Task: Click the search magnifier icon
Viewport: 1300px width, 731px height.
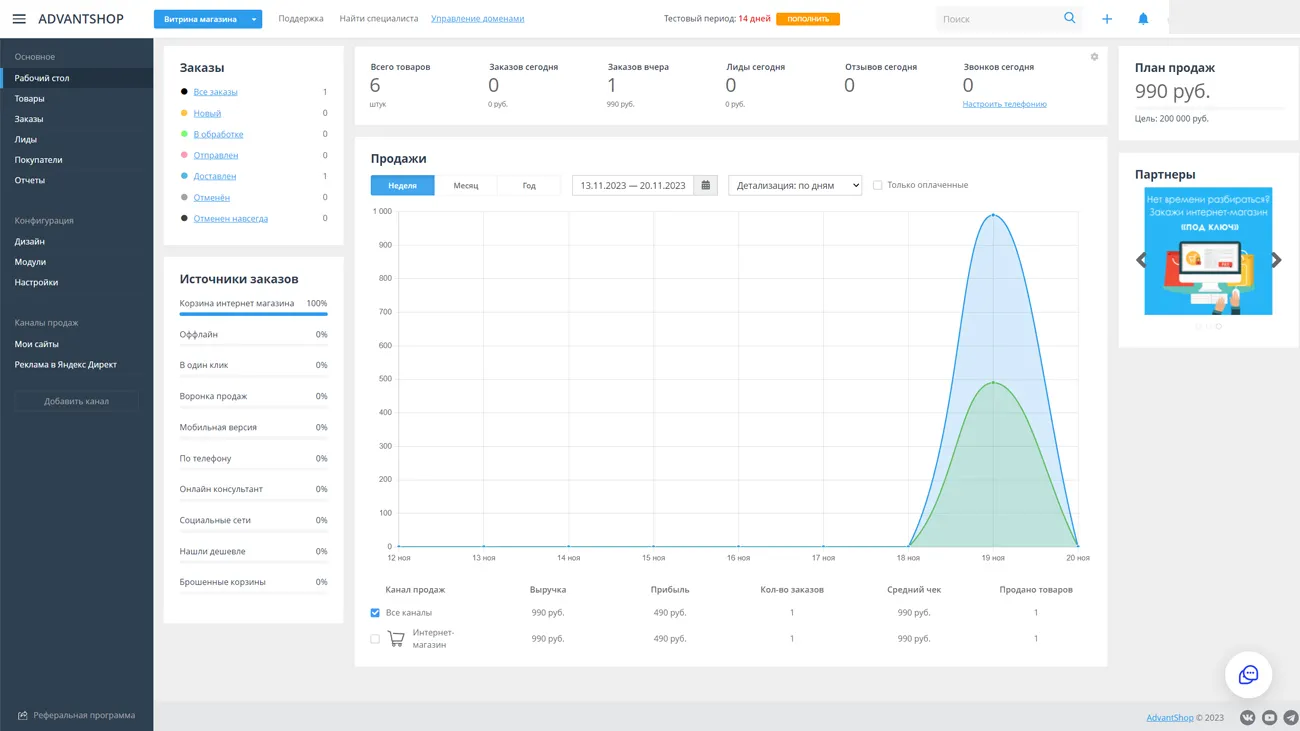Action: tap(1069, 18)
